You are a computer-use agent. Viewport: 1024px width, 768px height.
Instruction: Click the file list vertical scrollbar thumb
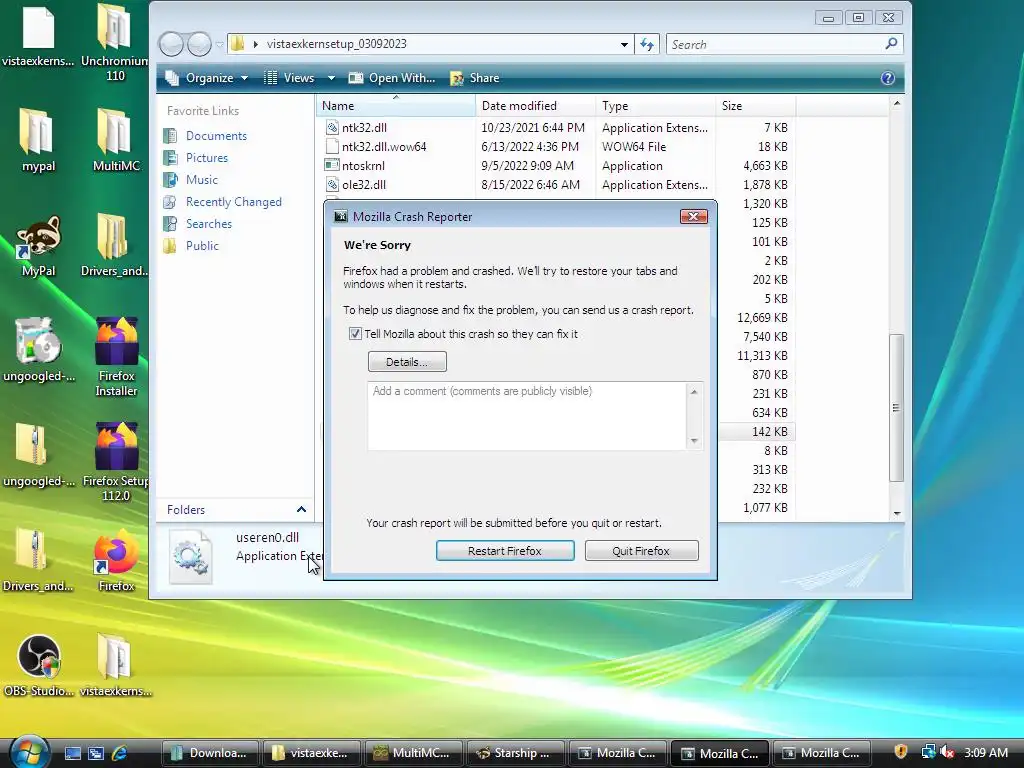[897, 408]
